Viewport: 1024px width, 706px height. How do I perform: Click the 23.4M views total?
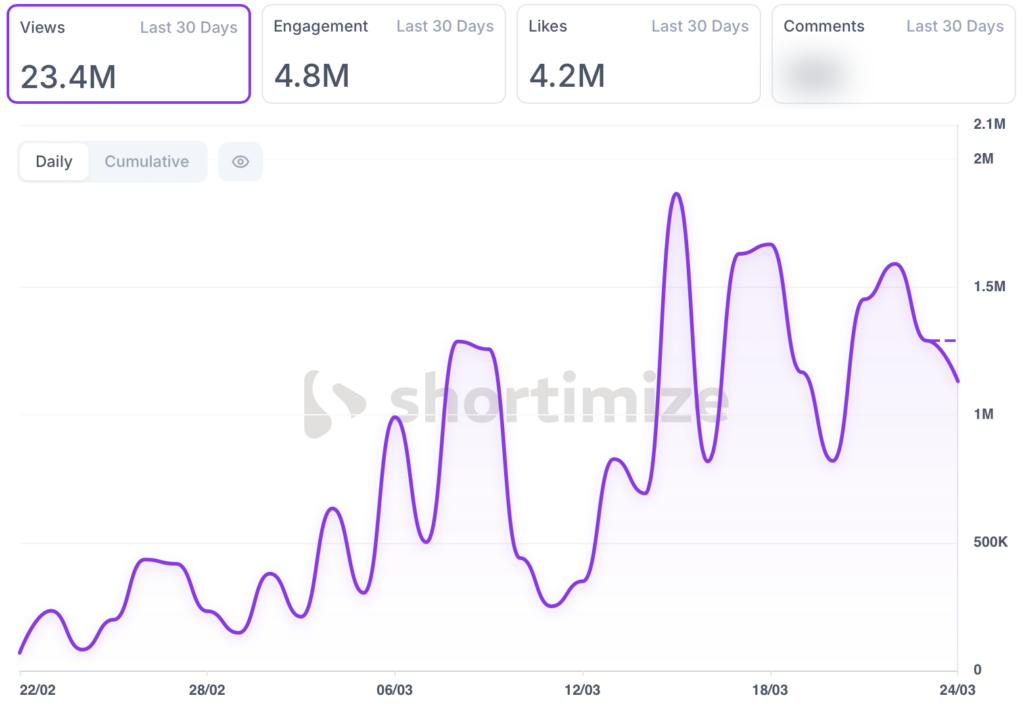(68, 76)
